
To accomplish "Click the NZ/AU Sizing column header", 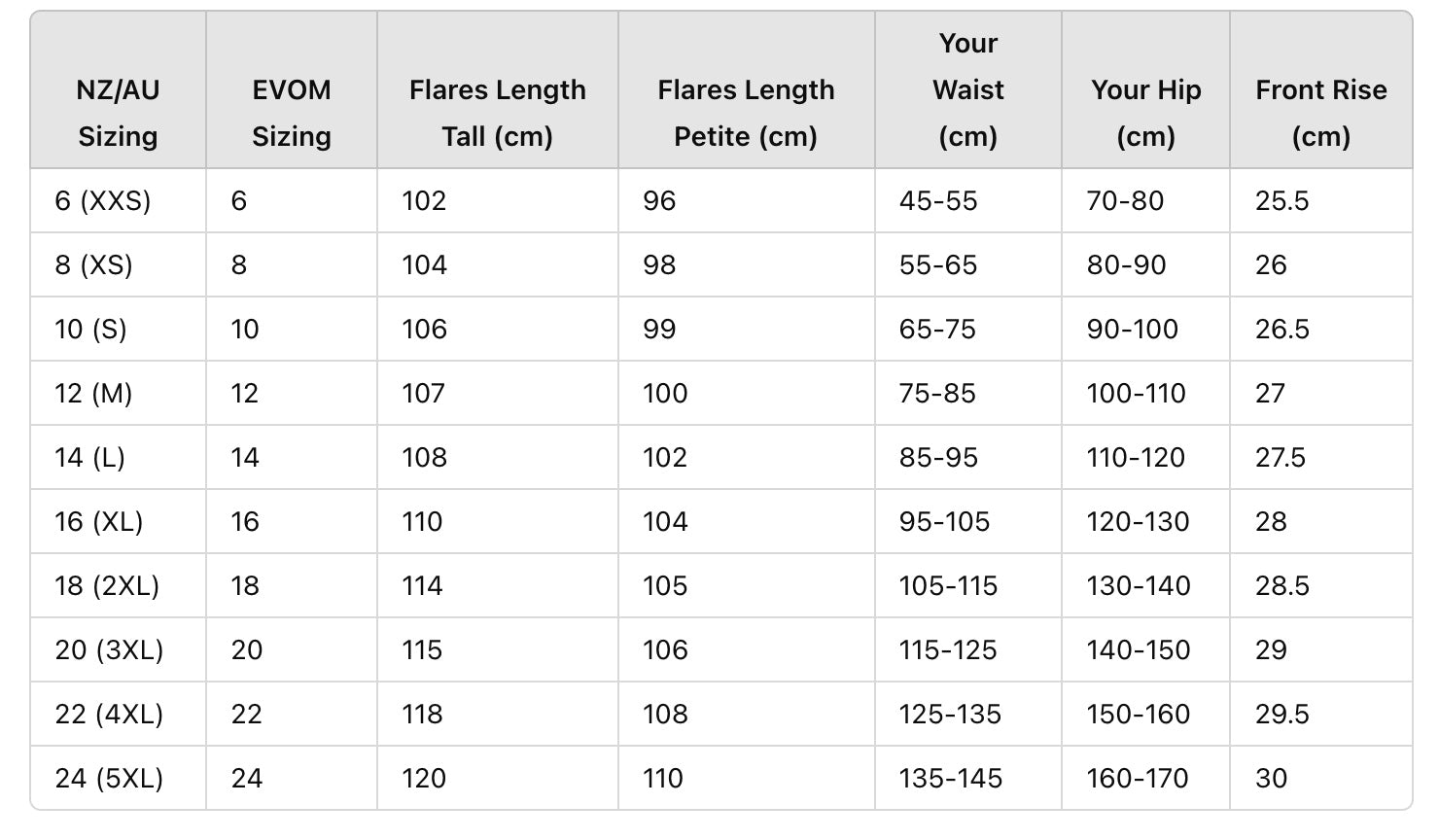I will pos(118,113).
